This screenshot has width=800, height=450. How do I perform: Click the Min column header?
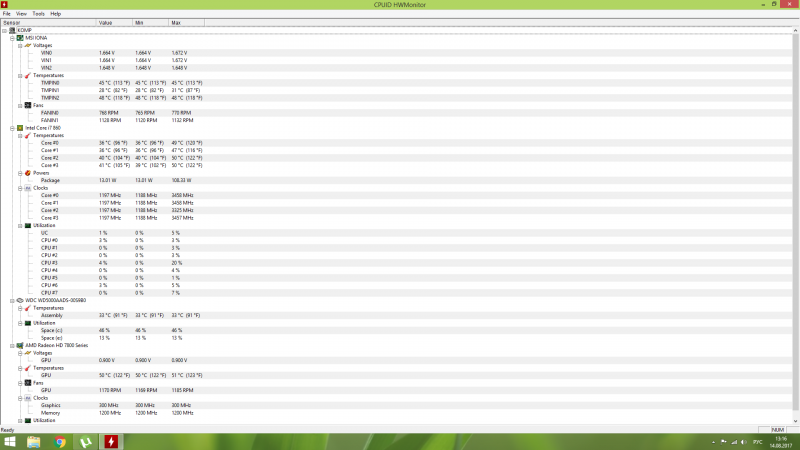click(x=151, y=23)
